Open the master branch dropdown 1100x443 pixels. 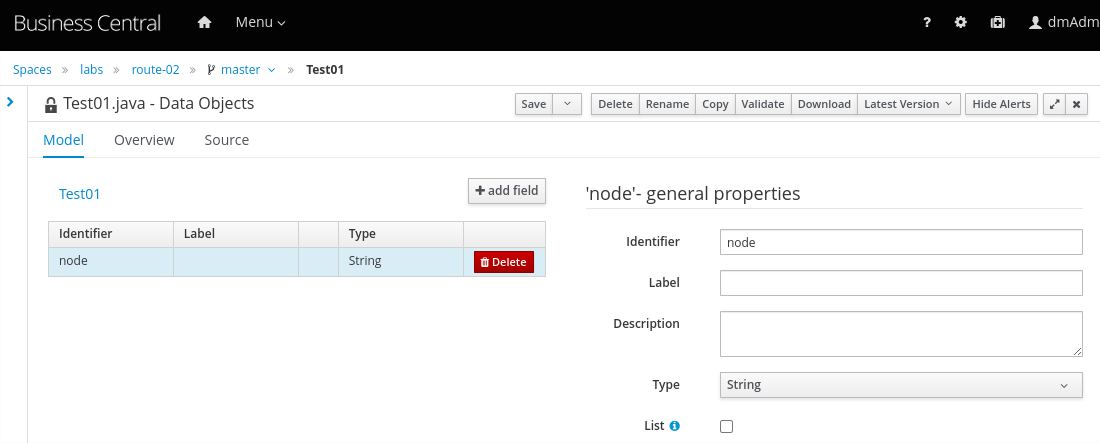(x=241, y=70)
